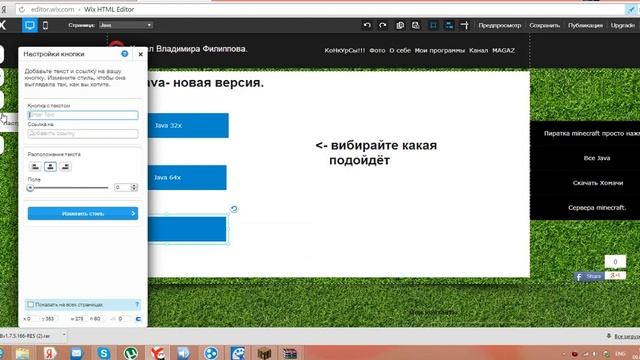
Task: Align button text to the left
Action: click(x=35, y=167)
